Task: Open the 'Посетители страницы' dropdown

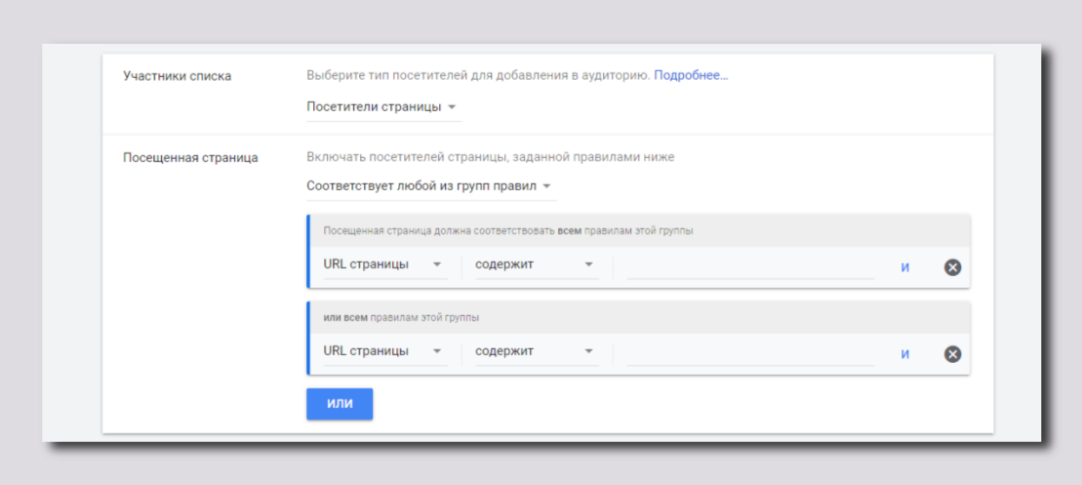Action: (383, 108)
